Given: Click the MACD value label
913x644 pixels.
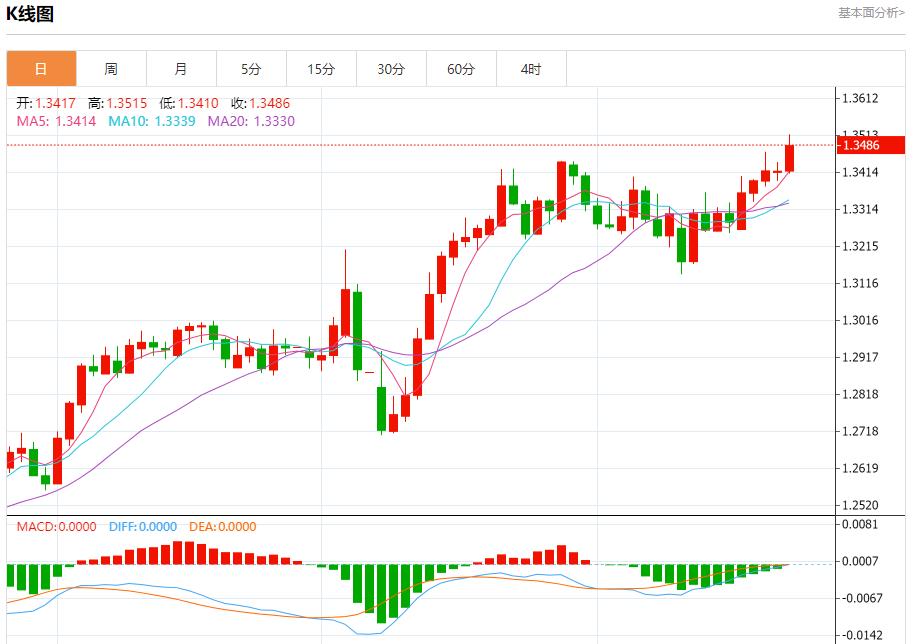Looking at the screenshot, I should click(56, 527).
